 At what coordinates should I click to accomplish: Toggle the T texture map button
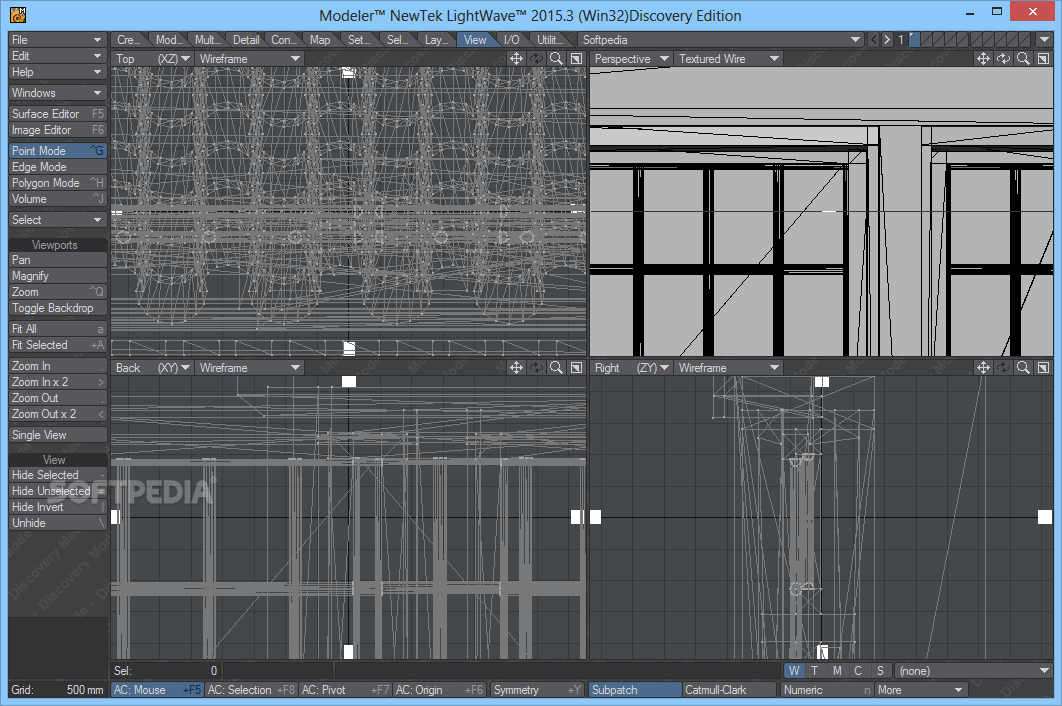click(815, 671)
